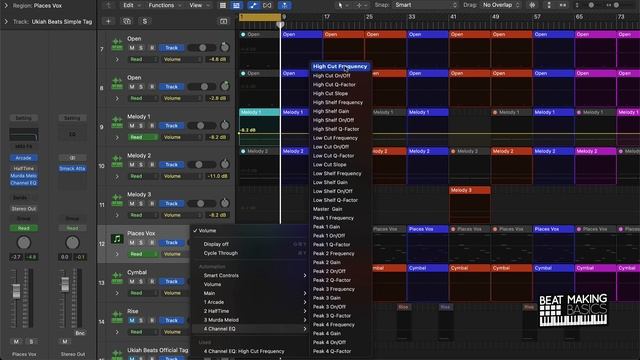Click the pan knob in Places Vox channel strip

(24, 242)
